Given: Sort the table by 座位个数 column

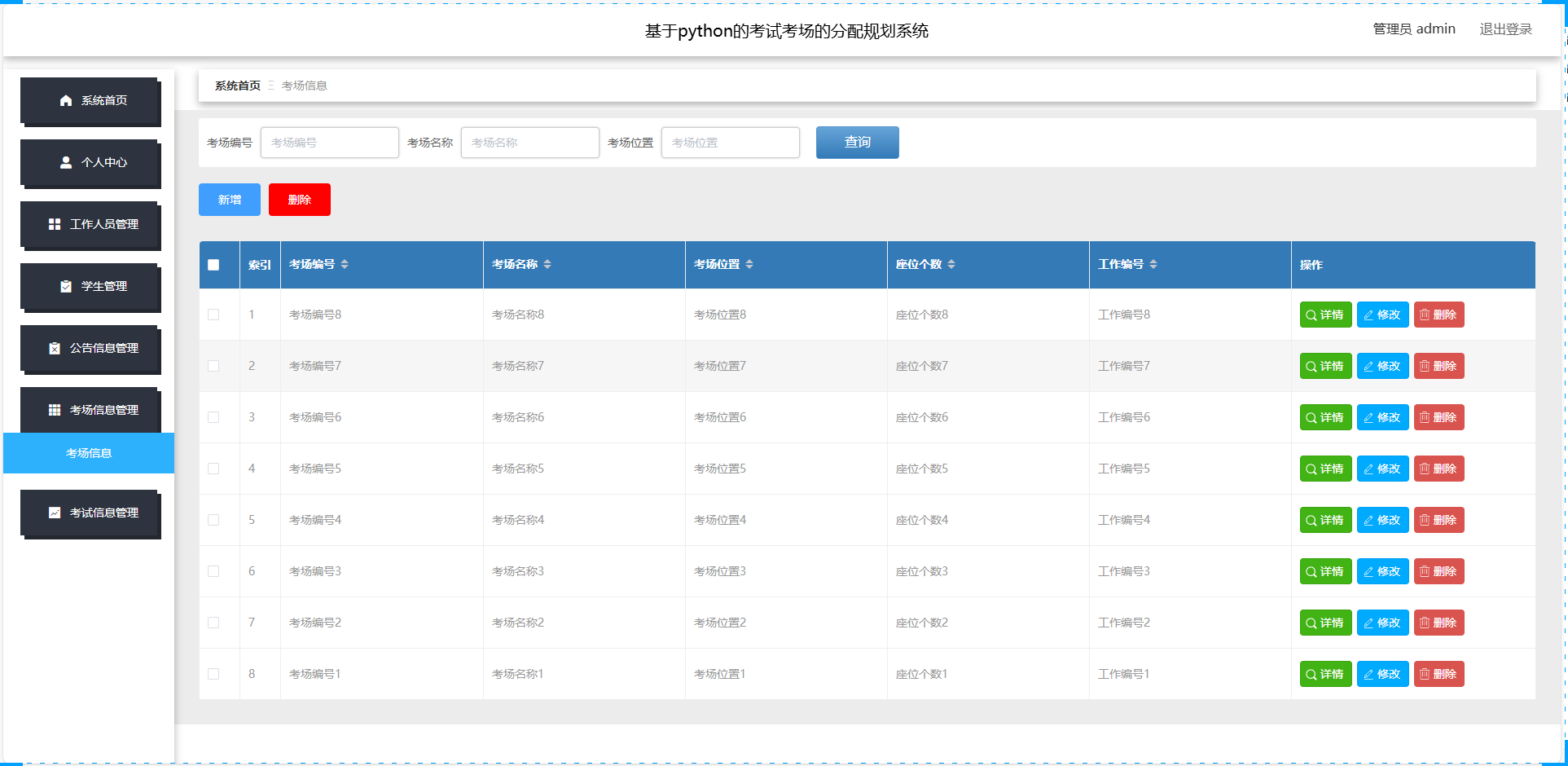Looking at the screenshot, I should (x=951, y=264).
